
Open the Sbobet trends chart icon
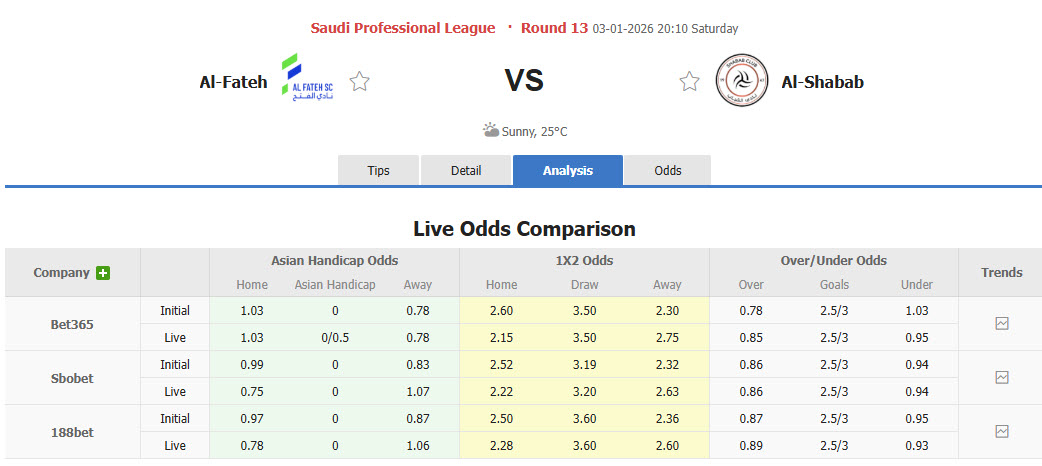pos(1002,378)
